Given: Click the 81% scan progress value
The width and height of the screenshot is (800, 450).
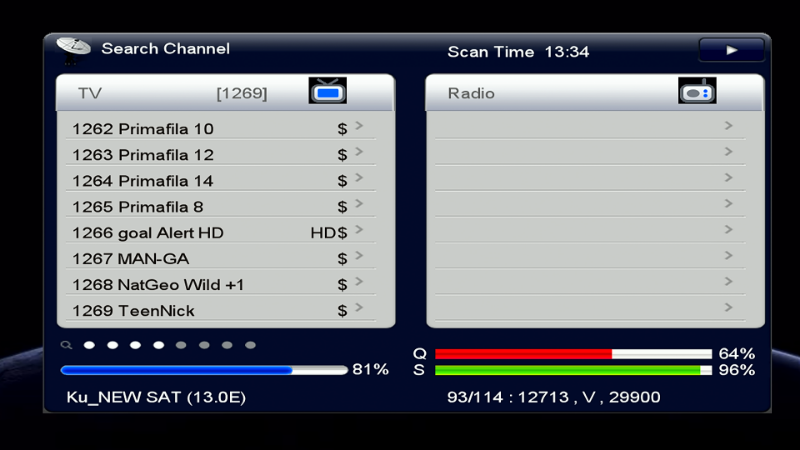Looking at the screenshot, I should pos(370,369).
